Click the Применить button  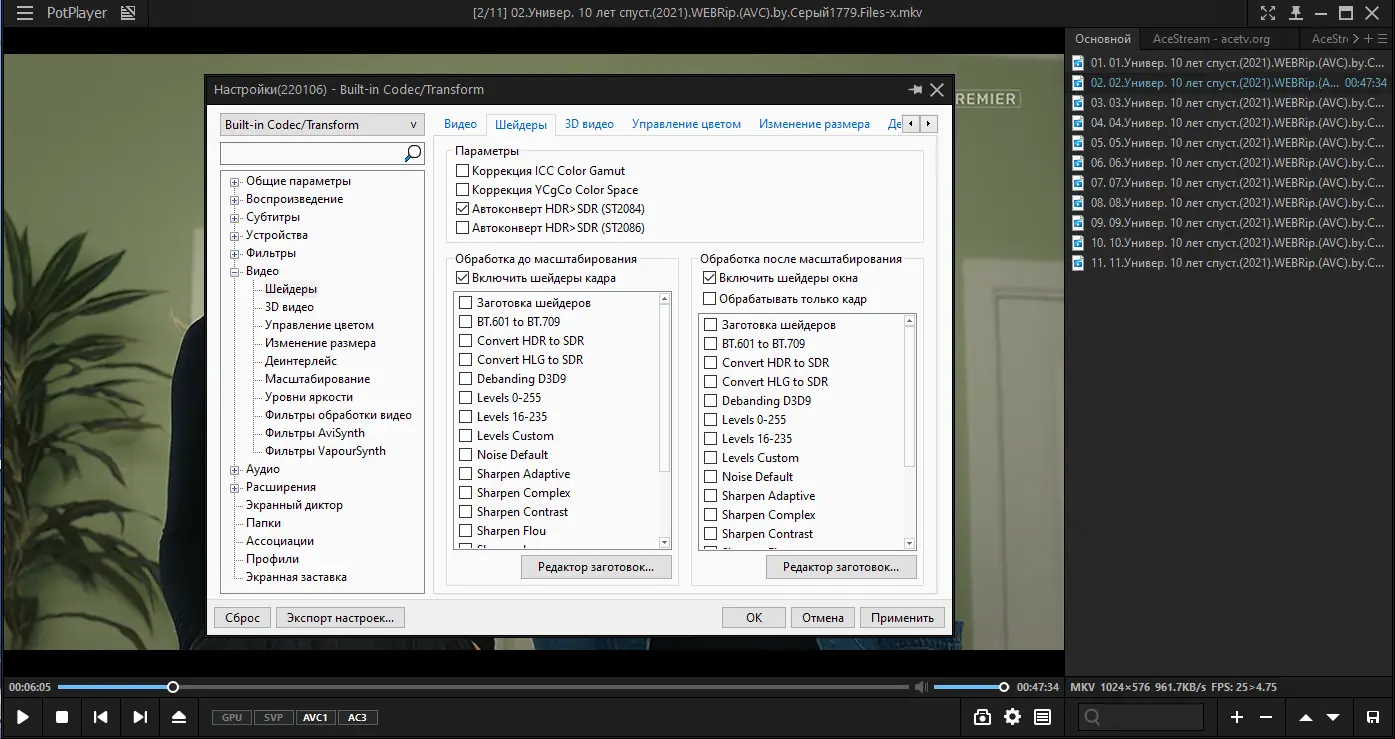[x=902, y=618]
